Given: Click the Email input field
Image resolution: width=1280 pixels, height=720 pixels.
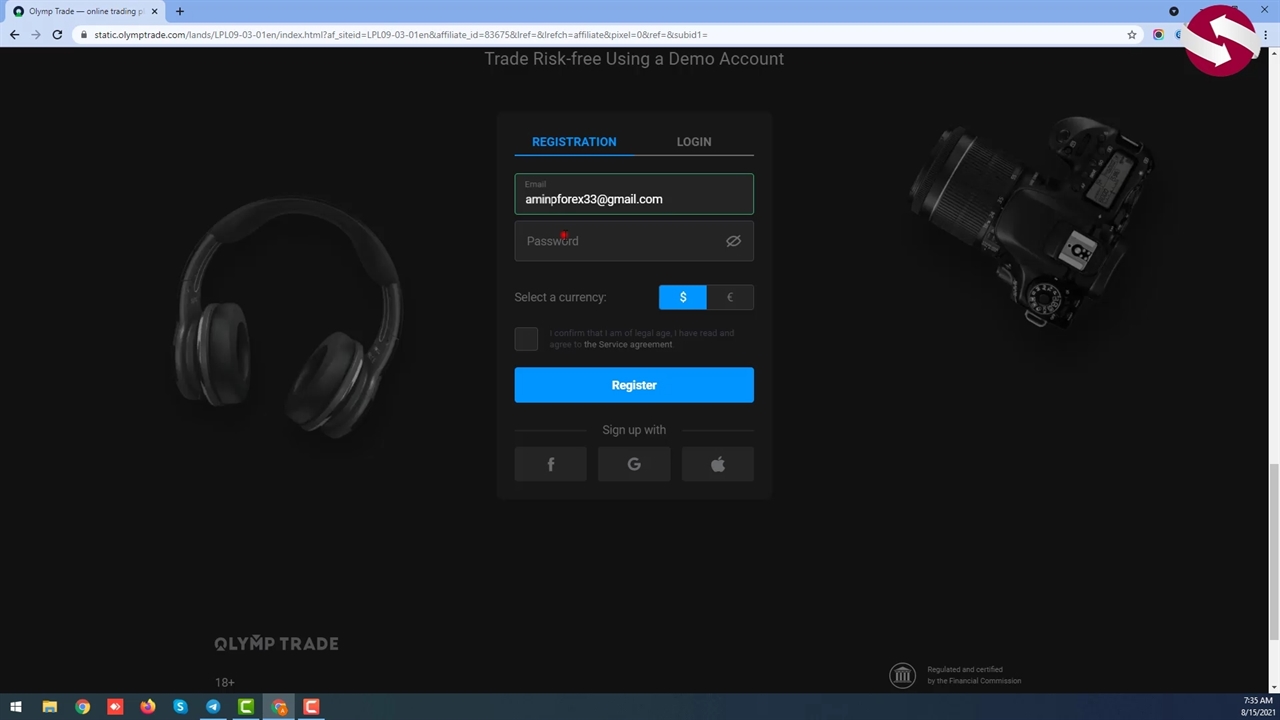Looking at the screenshot, I should 634,198.
